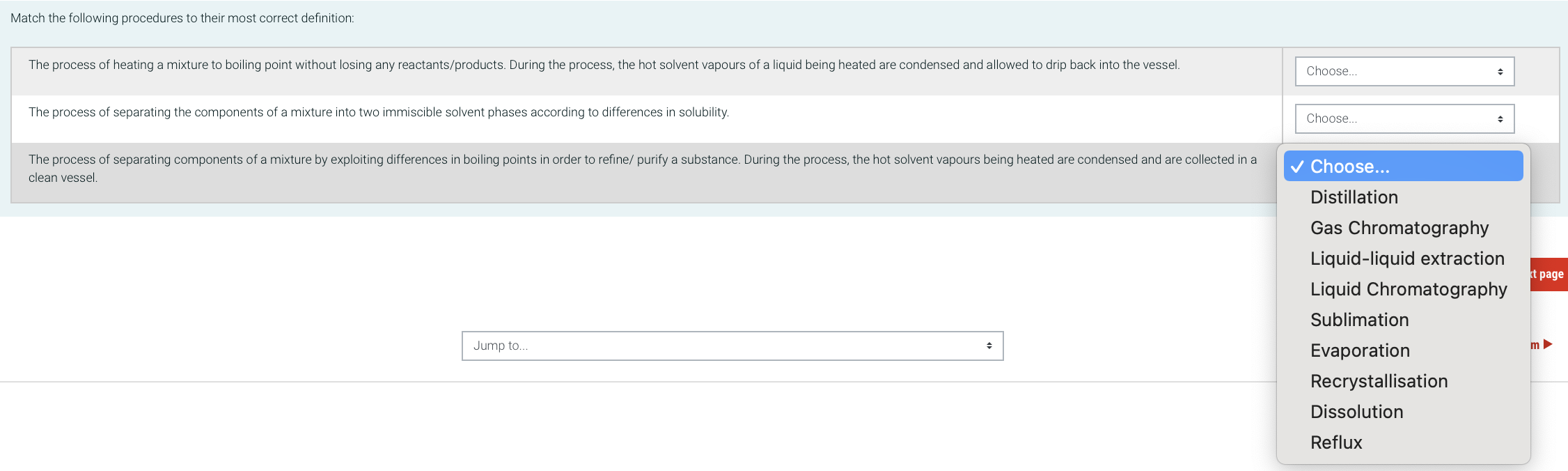Choose Sublimation in the open dropdown

pyautogui.click(x=1359, y=320)
